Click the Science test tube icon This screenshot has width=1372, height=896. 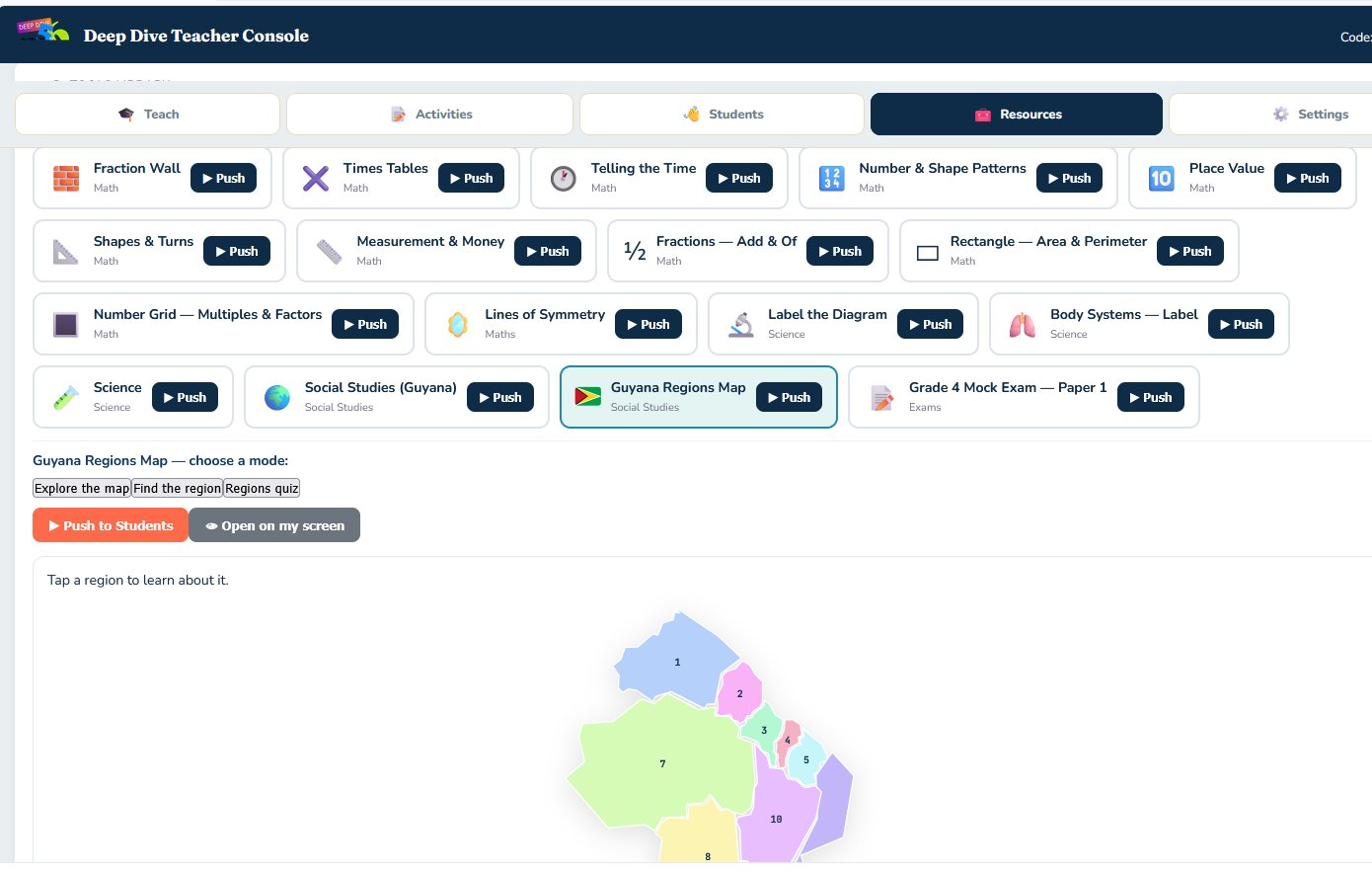(65, 397)
